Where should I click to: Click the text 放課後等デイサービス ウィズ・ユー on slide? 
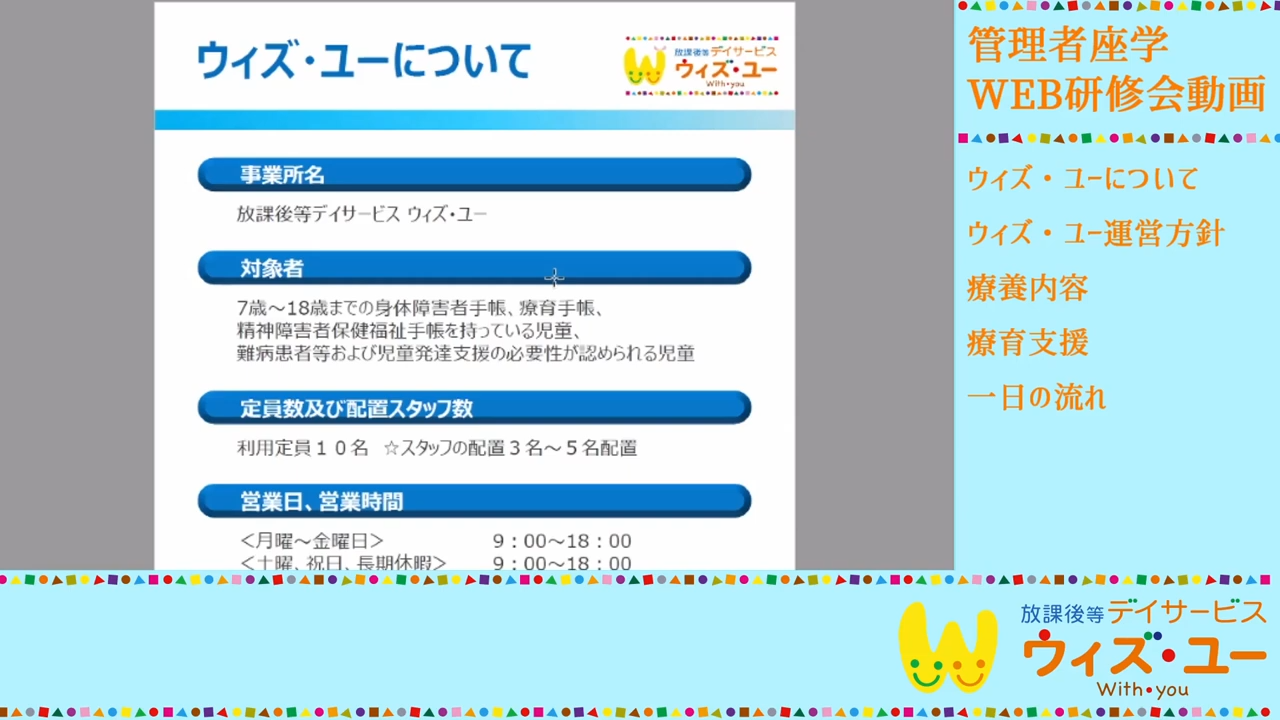(362, 213)
